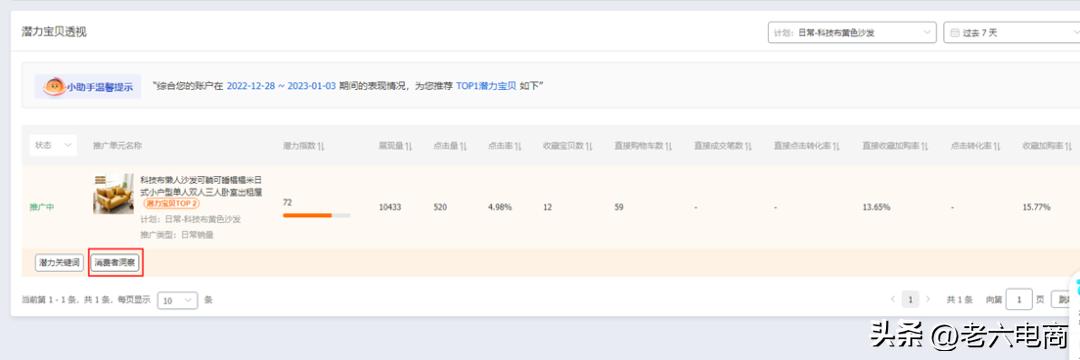Click the 4.98% click-rate value
Image resolution: width=1080 pixels, height=360 pixels.
point(499,207)
